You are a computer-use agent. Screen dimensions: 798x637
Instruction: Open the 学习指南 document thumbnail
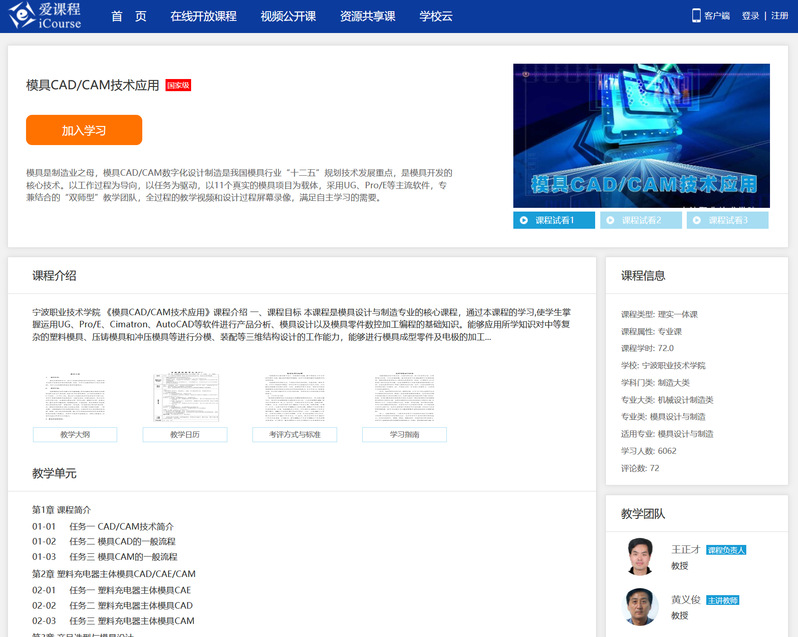(405, 398)
